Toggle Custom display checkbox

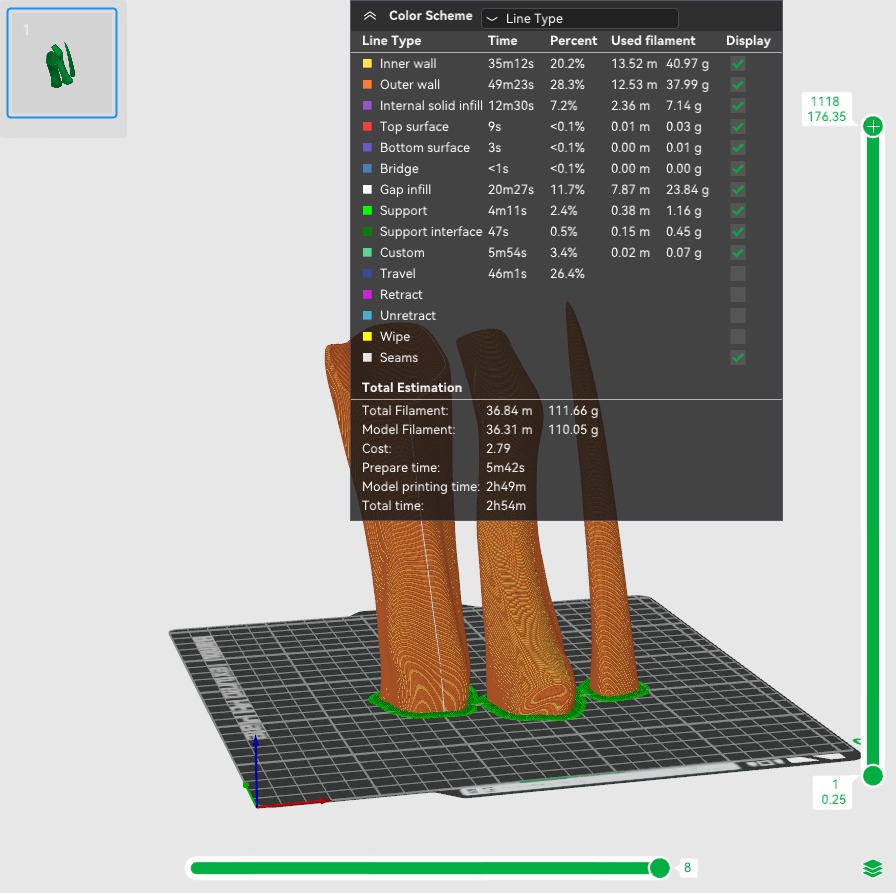pyautogui.click(x=738, y=253)
